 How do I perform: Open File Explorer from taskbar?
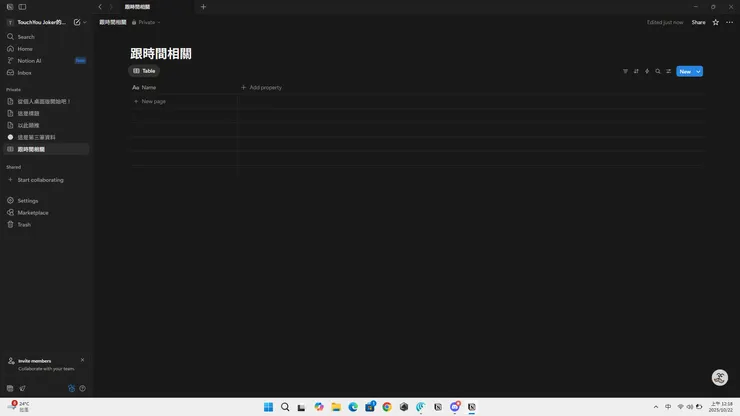336,407
